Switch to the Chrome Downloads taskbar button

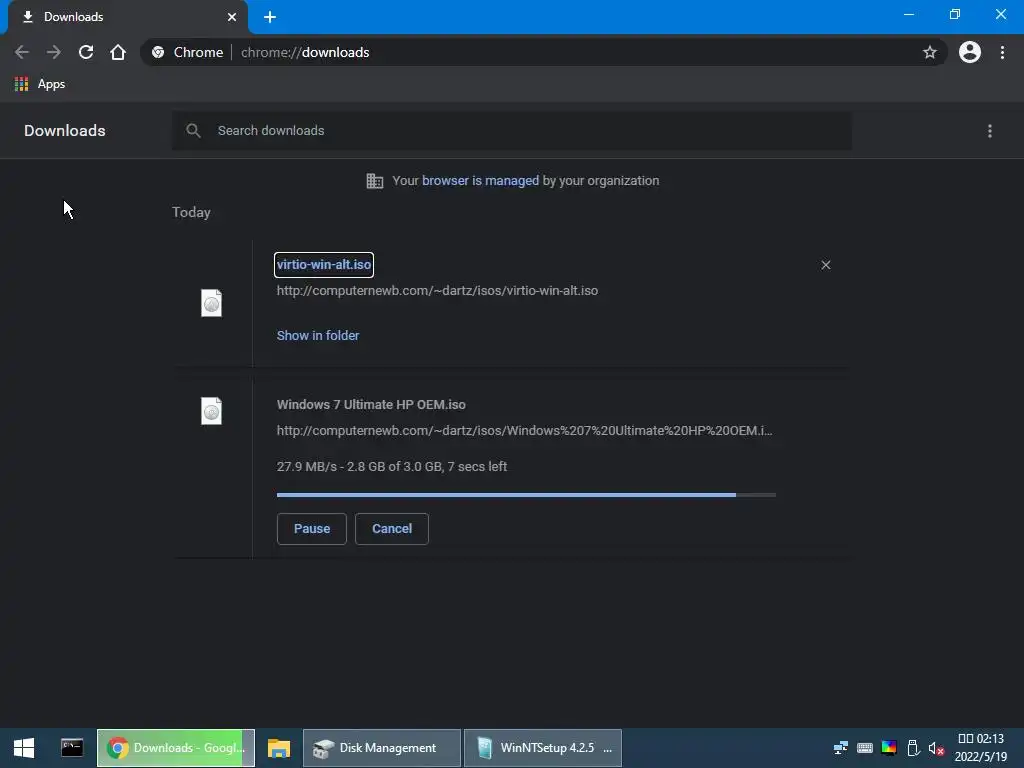(176, 748)
